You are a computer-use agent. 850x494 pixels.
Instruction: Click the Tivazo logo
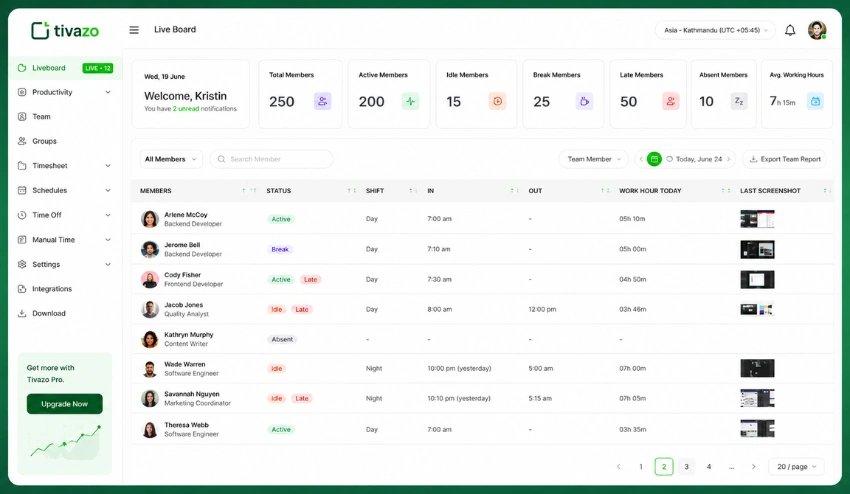(65, 30)
